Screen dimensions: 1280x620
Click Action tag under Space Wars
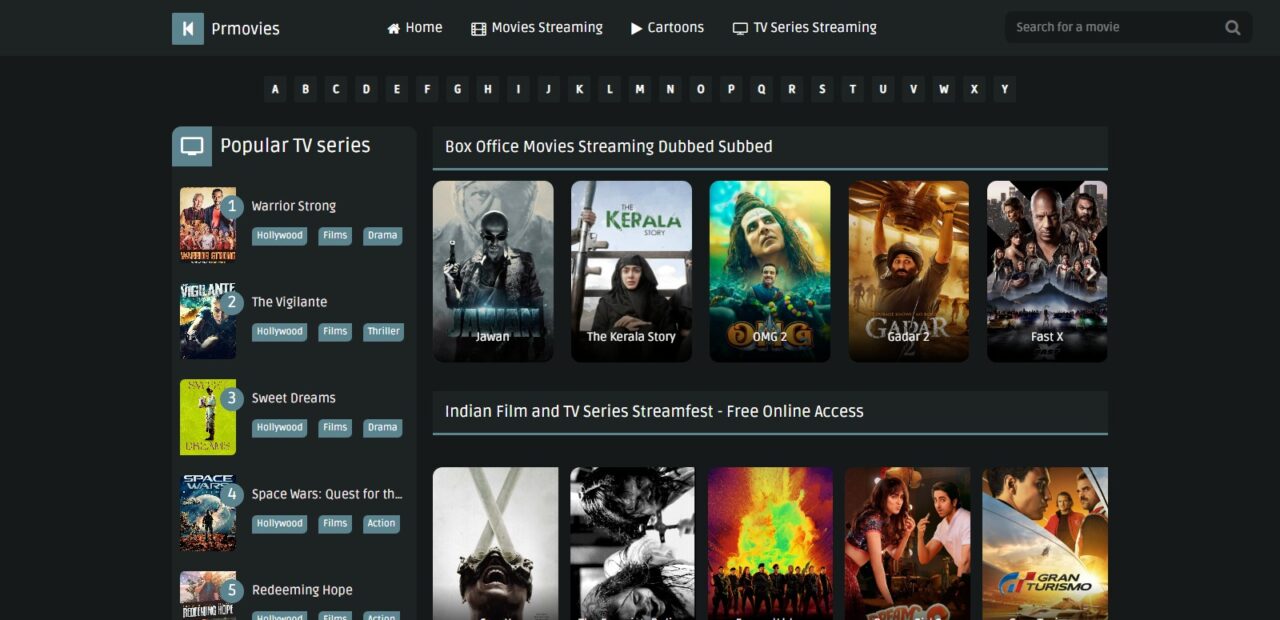381,524
